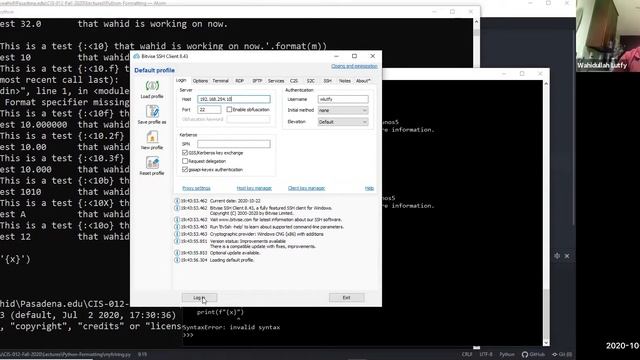Image resolution: width=640 pixels, height=360 pixels.
Task: Open the Initial method dropdown
Action: click(343, 110)
